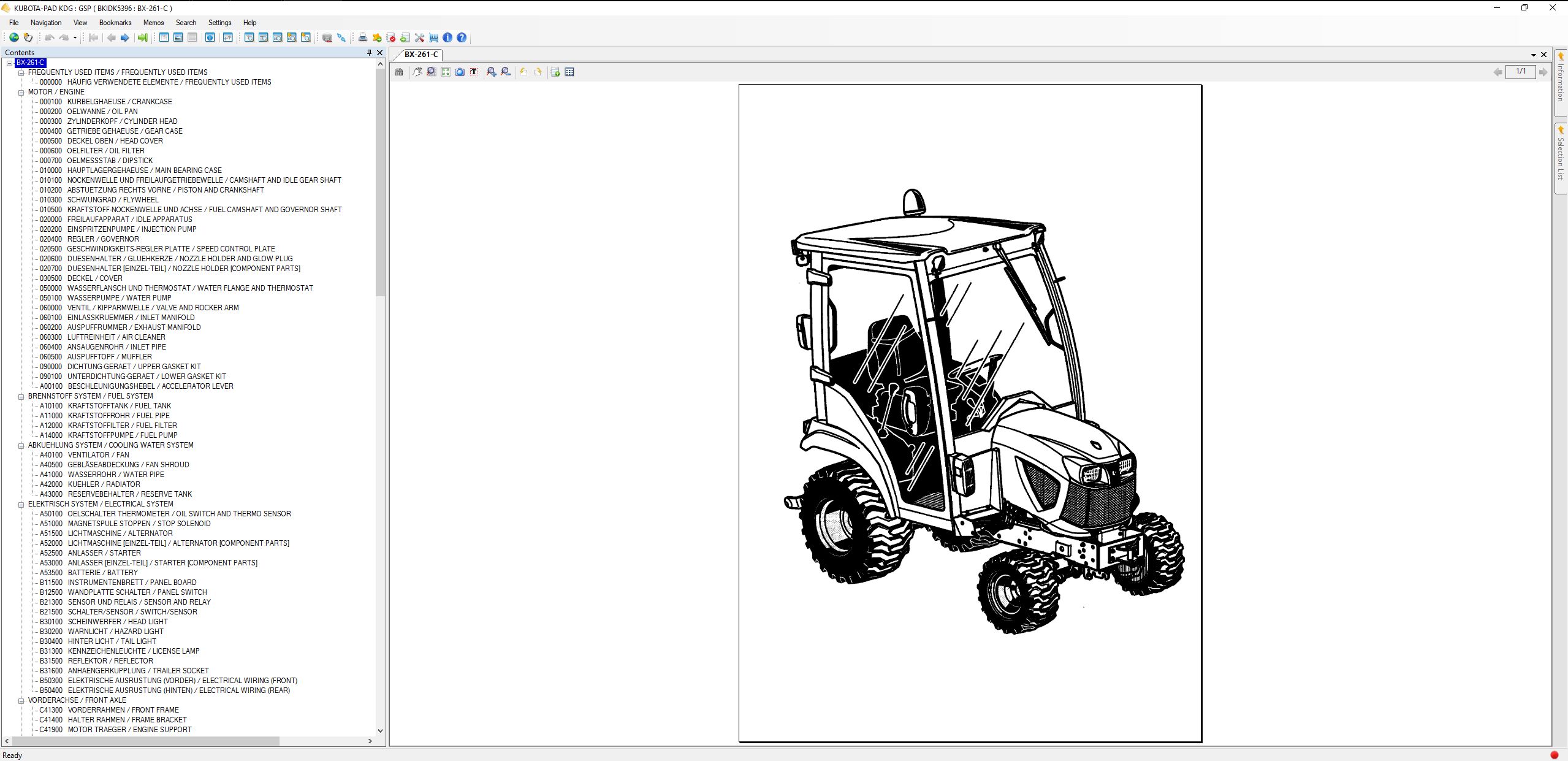Go to next page arrow in viewer
Screen dimensions: 1568x761
pyautogui.click(x=1543, y=72)
